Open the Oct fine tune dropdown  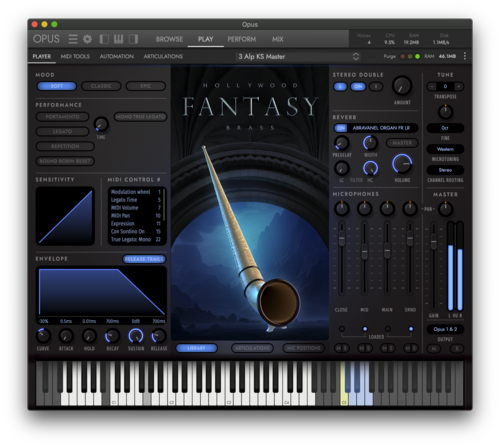(x=445, y=128)
